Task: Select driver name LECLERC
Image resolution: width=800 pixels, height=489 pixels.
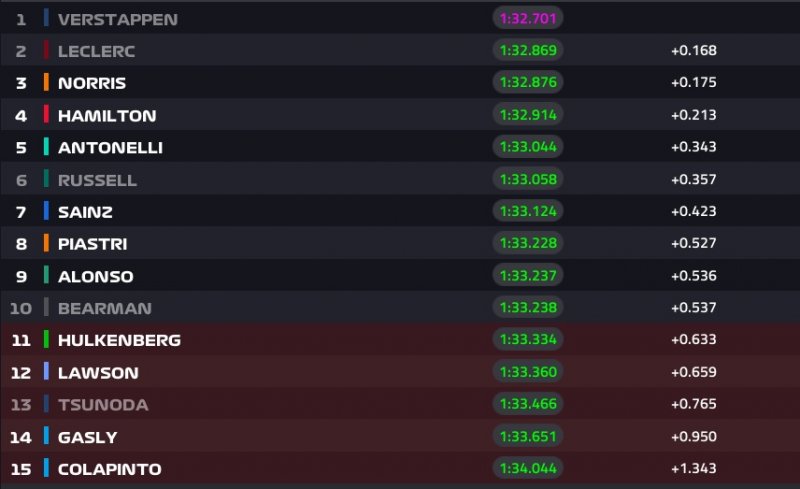Action: [96, 51]
